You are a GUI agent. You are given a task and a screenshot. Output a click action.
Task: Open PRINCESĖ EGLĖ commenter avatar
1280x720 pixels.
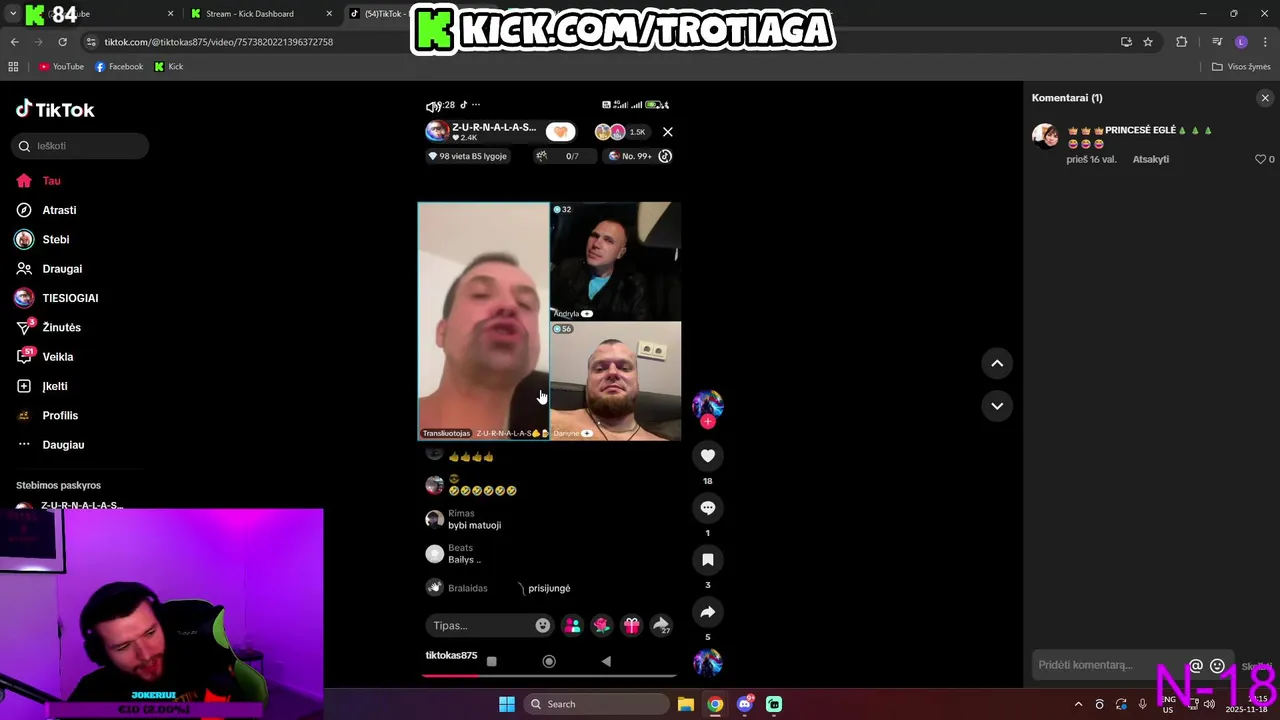(x=1045, y=136)
